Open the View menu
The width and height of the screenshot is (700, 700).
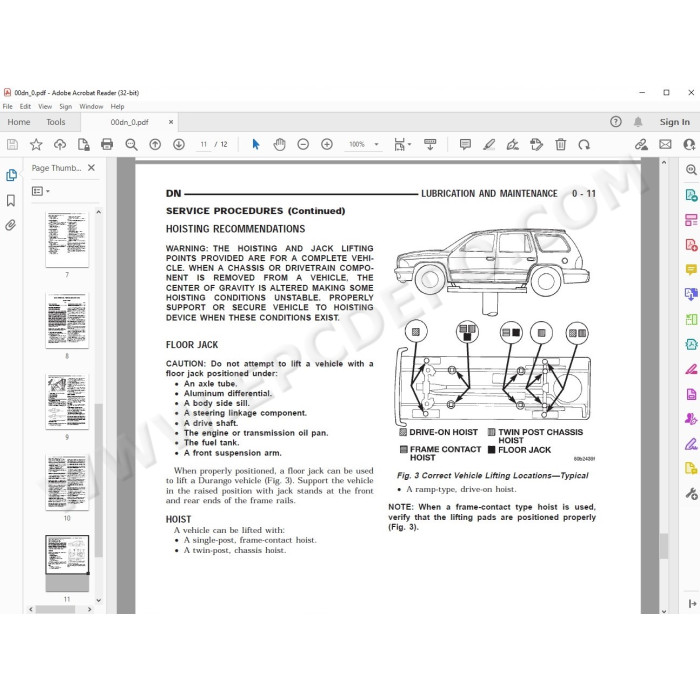tap(45, 106)
